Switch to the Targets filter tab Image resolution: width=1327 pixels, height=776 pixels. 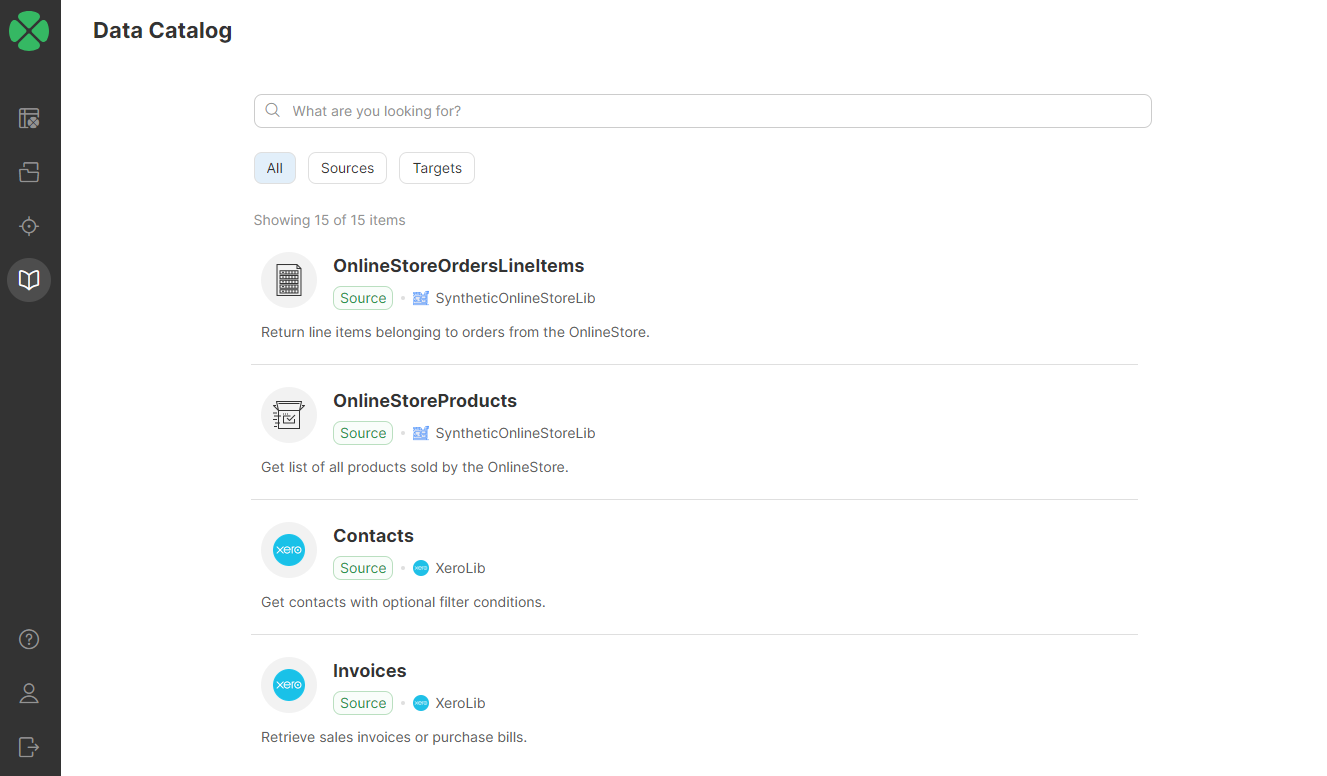(x=436, y=168)
